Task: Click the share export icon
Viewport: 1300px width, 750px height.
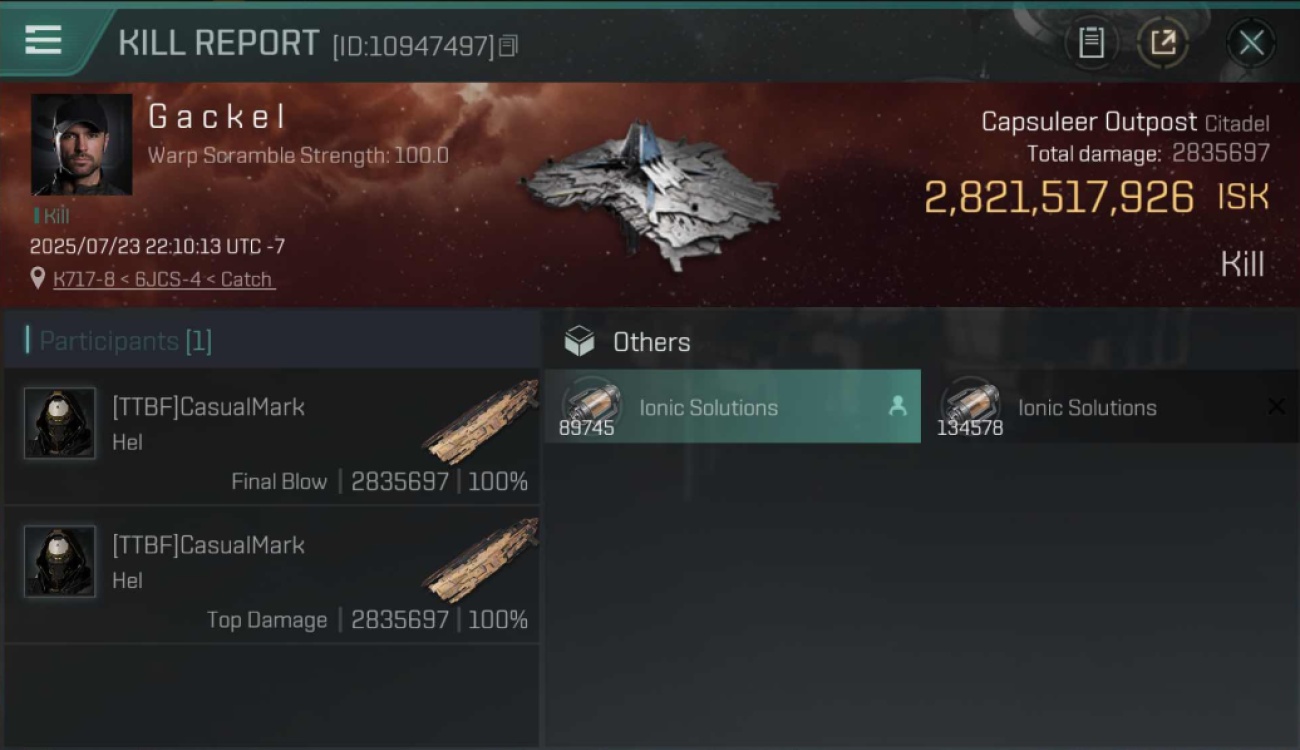Action: (1163, 43)
